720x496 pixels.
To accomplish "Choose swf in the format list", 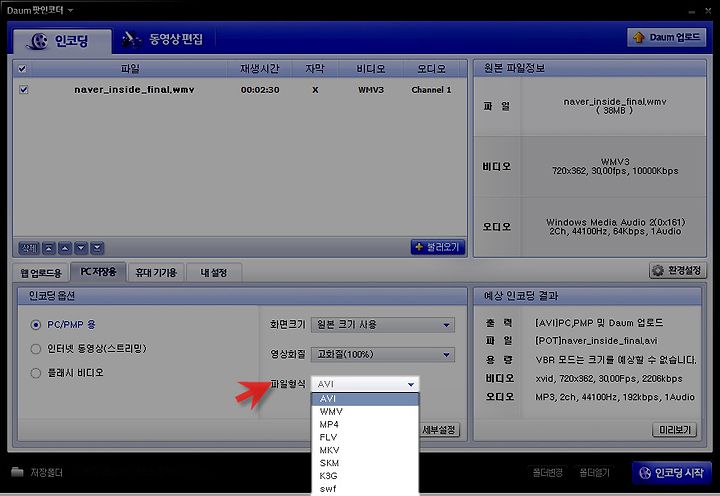I will (x=365, y=489).
